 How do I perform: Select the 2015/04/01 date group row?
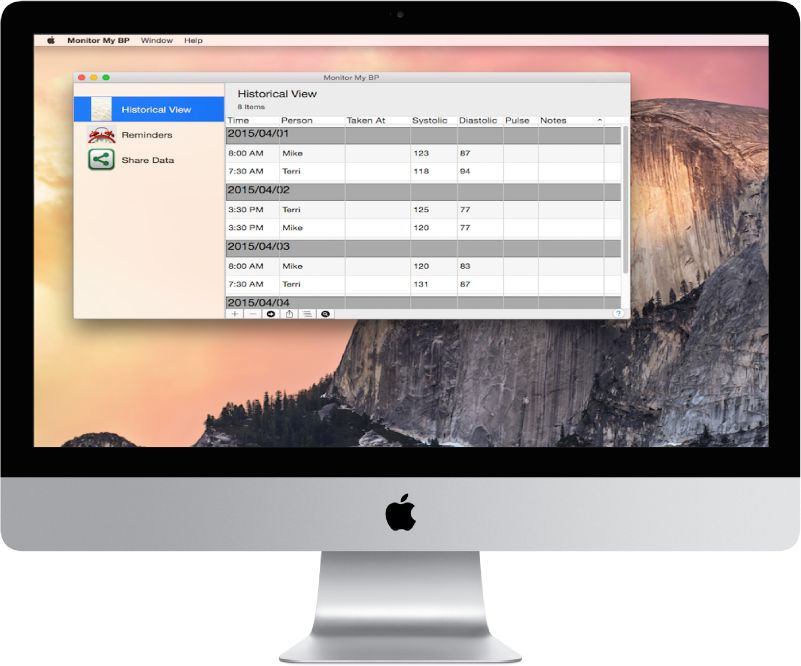(423, 135)
